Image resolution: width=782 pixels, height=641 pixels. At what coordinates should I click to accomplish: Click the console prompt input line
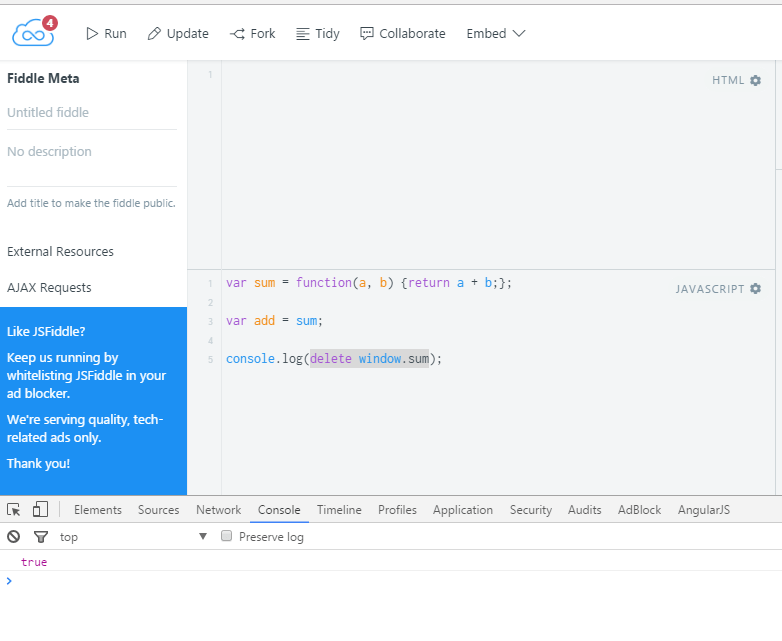tap(391, 581)
